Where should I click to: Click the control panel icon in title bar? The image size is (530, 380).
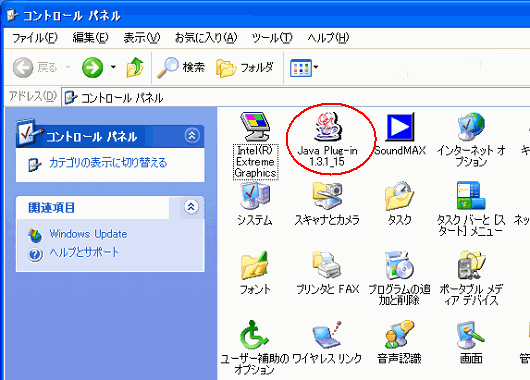[13, 15]
